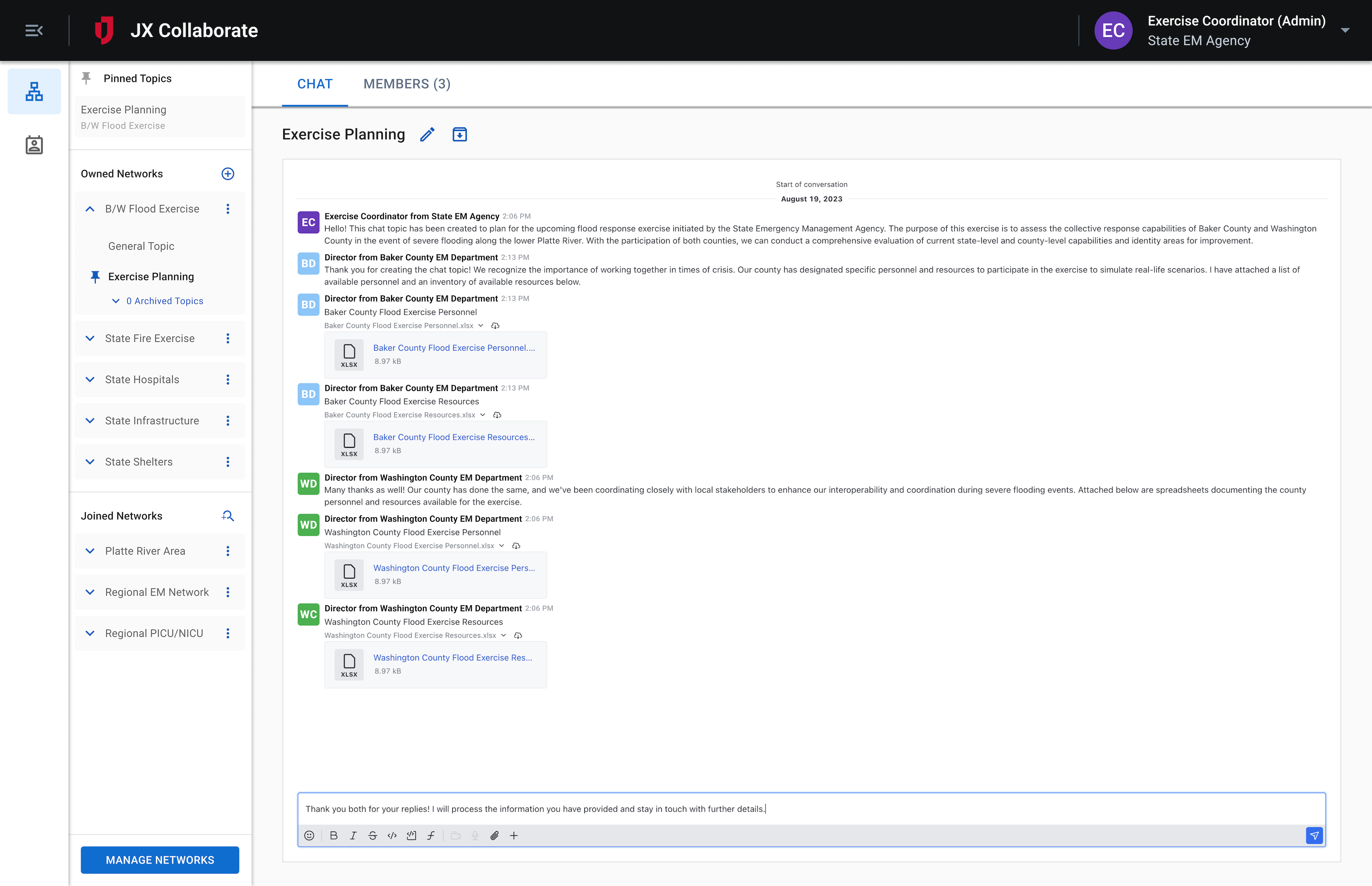Open options menu for State Shelters
1372x886 pixels.
[x=228, y=462]
